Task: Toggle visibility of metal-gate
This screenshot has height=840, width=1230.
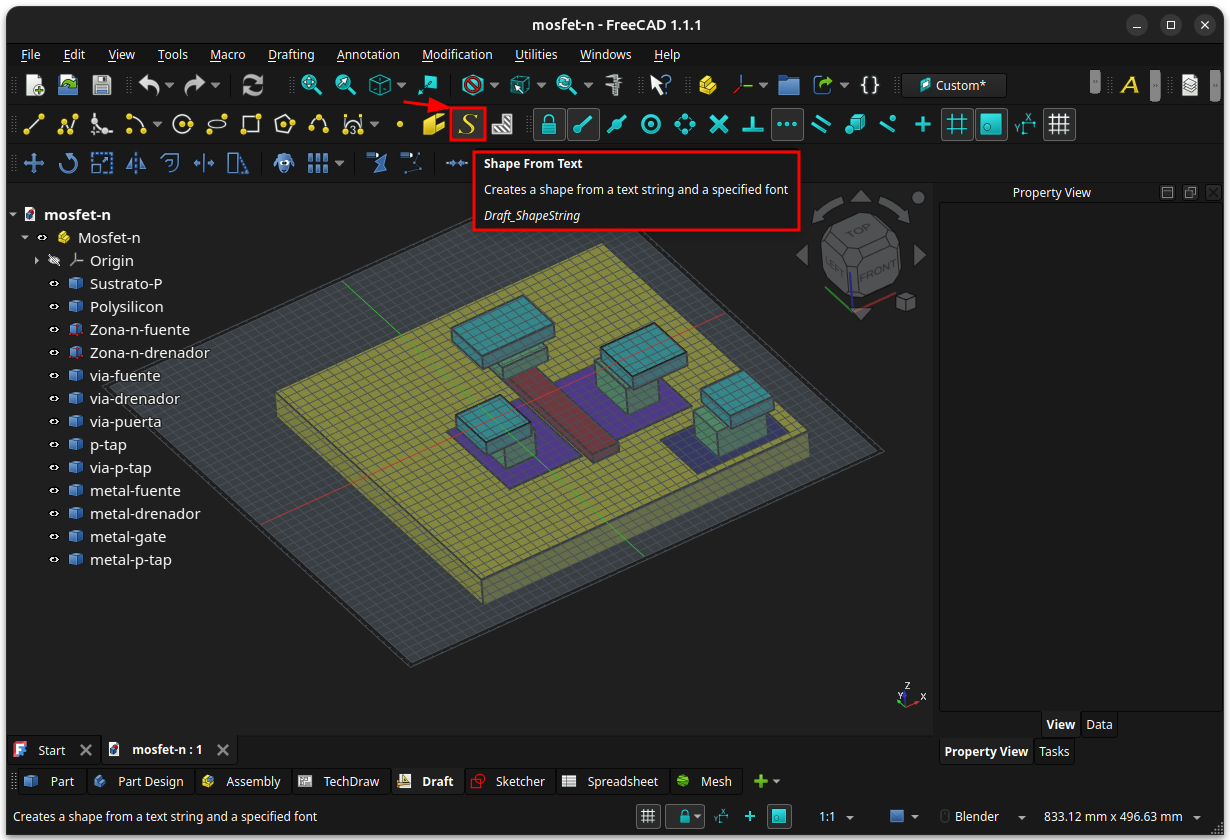Action: click(56, 537)
